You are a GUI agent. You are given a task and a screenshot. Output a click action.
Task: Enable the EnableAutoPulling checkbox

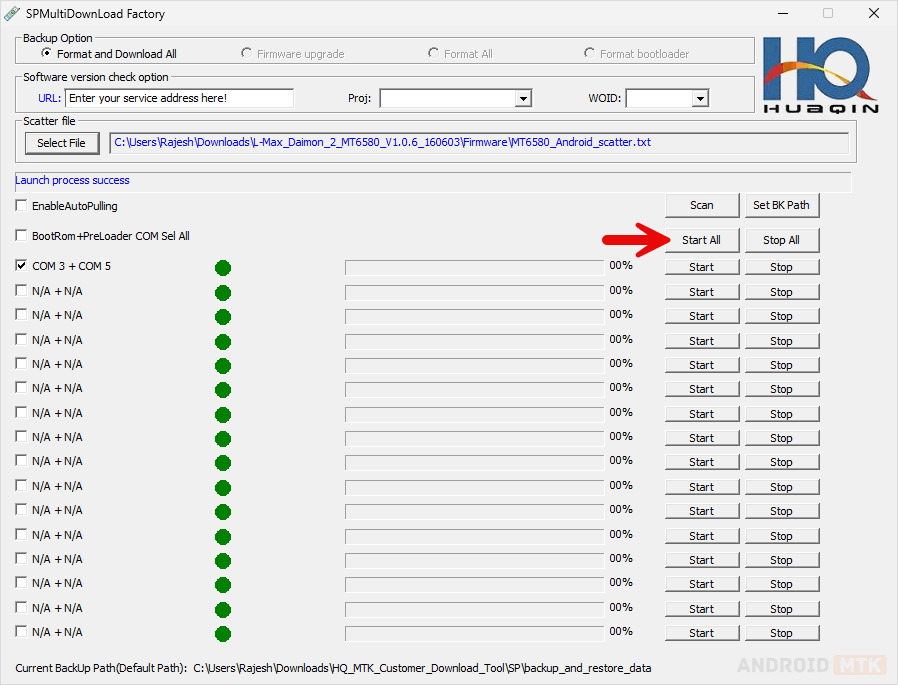(22, 206)
